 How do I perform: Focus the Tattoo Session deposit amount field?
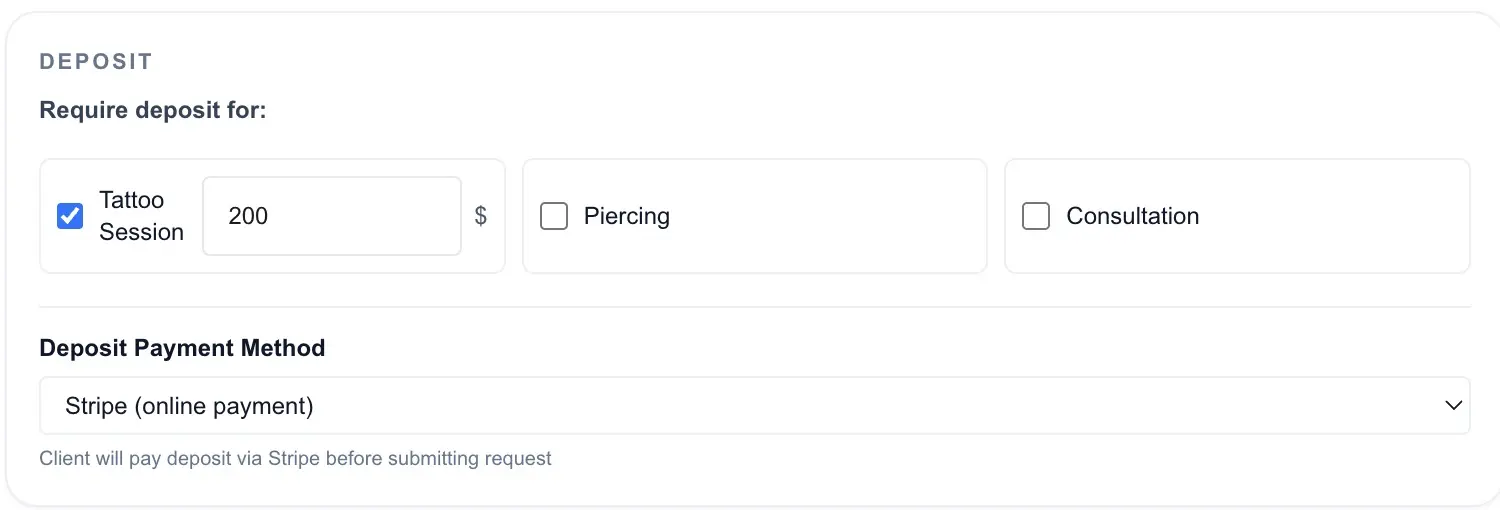pos(332,216)
